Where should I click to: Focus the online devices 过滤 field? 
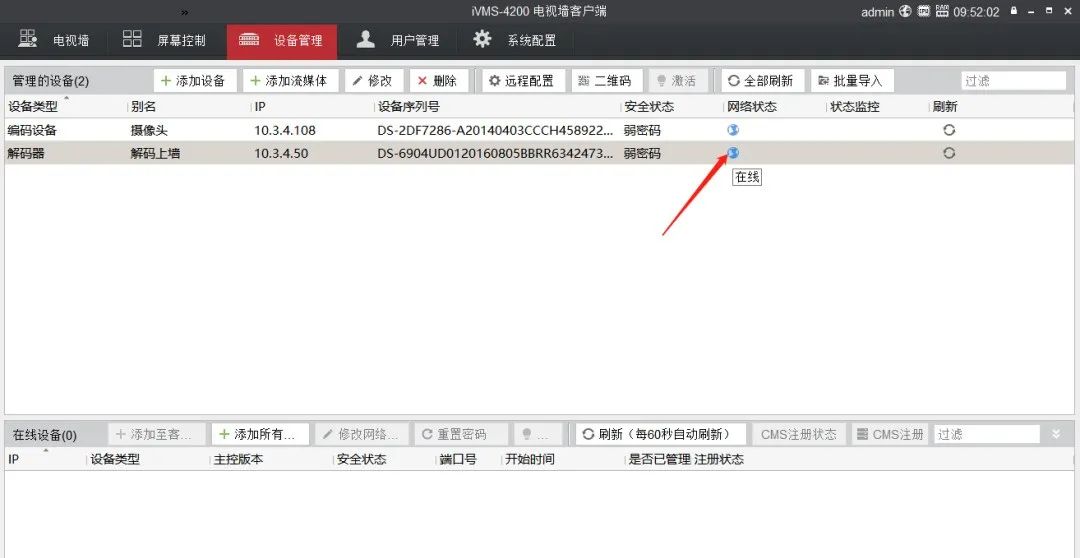coord(986,434)
